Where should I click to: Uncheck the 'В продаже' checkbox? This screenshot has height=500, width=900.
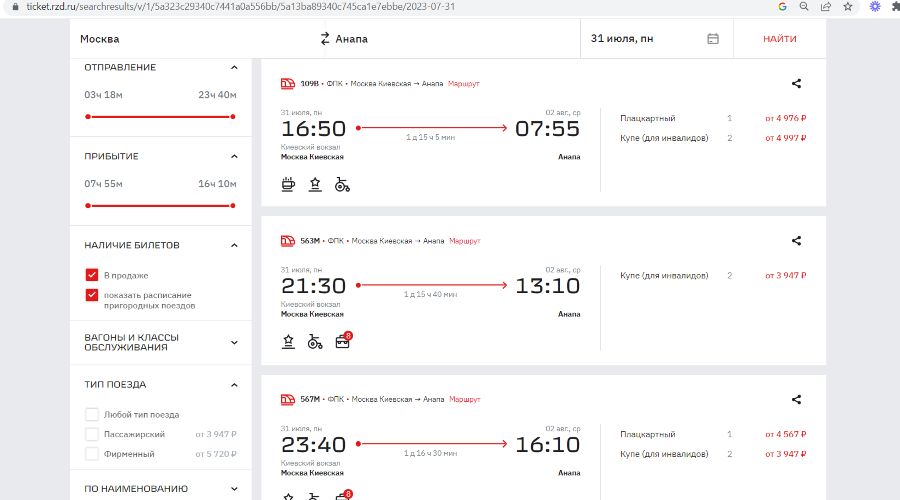coord(92,275)
